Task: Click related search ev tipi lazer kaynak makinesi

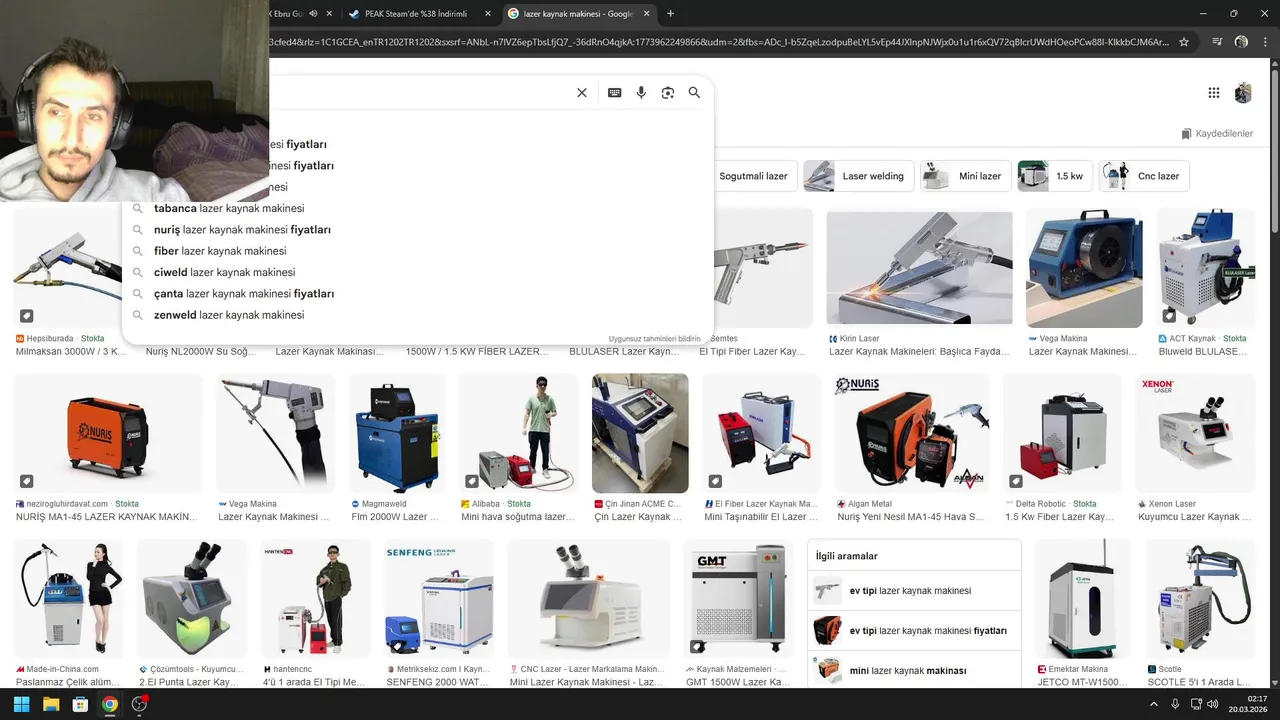Action: pos(914,591)
